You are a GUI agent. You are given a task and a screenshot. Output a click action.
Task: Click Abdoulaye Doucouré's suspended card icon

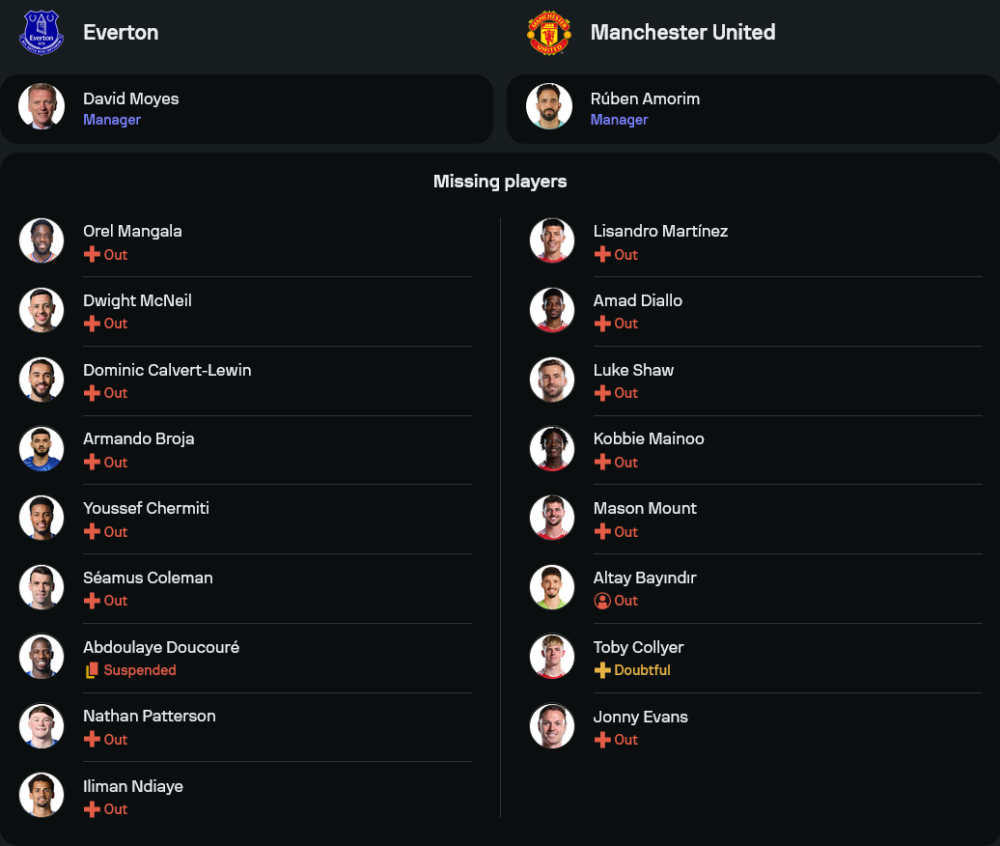(92, 670)
